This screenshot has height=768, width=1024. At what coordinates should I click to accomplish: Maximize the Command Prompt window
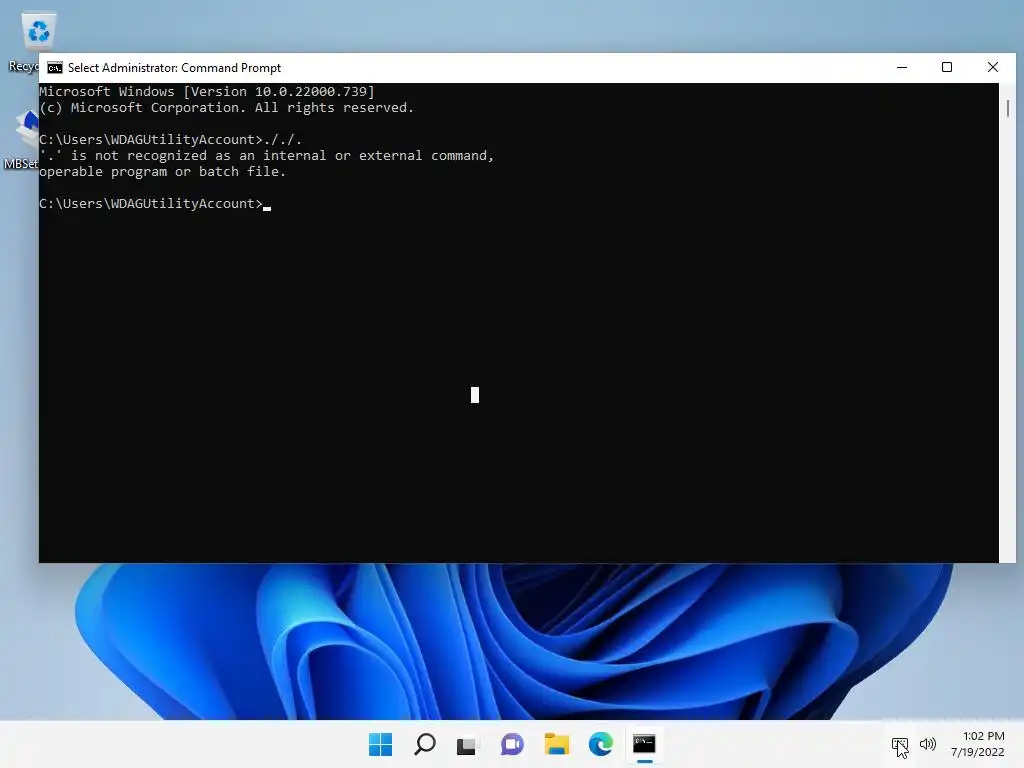pos(947,67)
